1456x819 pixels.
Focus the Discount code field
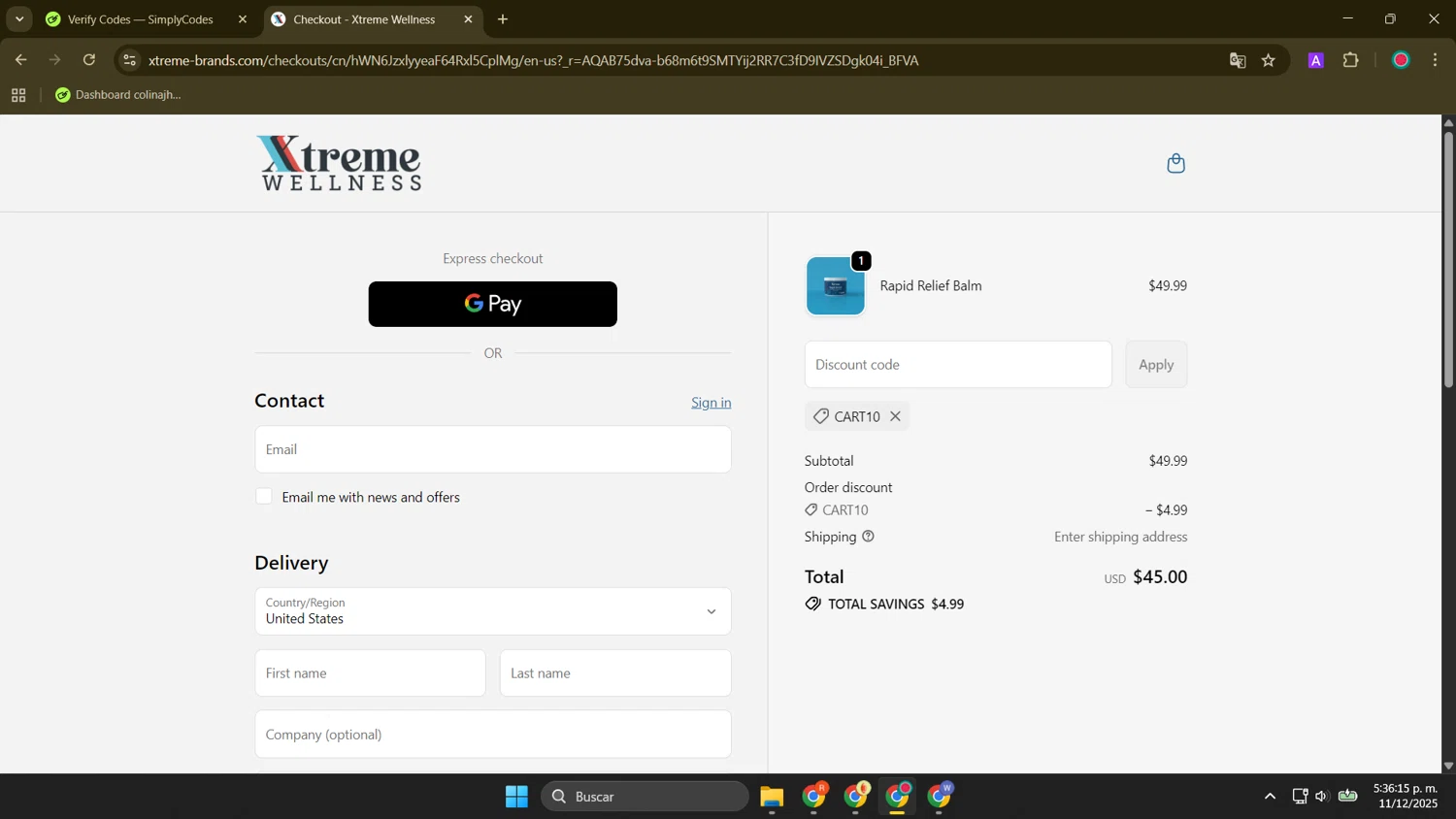958,365
